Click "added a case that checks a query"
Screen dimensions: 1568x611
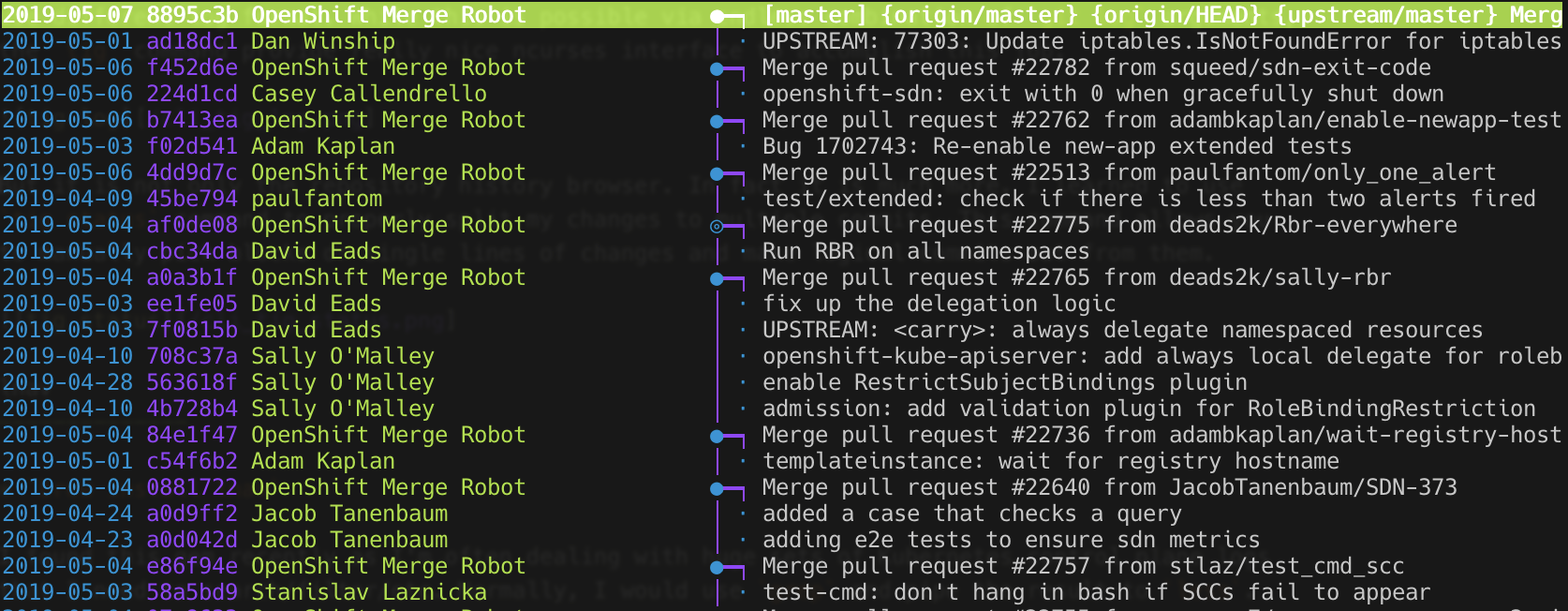(x=972, y=514)
